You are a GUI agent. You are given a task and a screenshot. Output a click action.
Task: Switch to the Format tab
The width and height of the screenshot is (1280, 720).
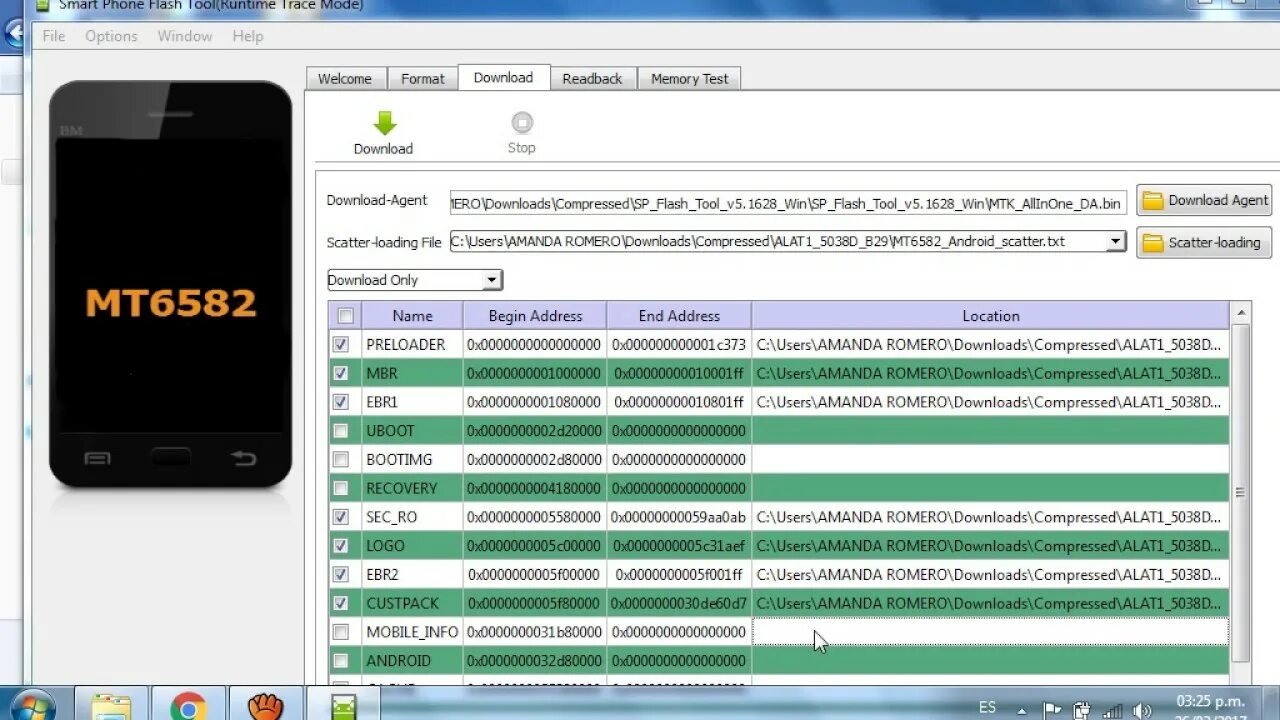click(x=423, y=79)
